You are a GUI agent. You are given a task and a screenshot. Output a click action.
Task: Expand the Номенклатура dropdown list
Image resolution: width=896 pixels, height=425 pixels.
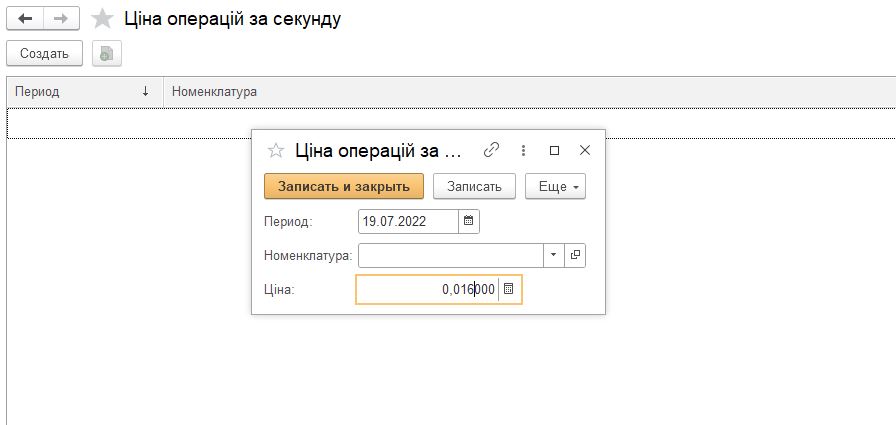point(554,255)
